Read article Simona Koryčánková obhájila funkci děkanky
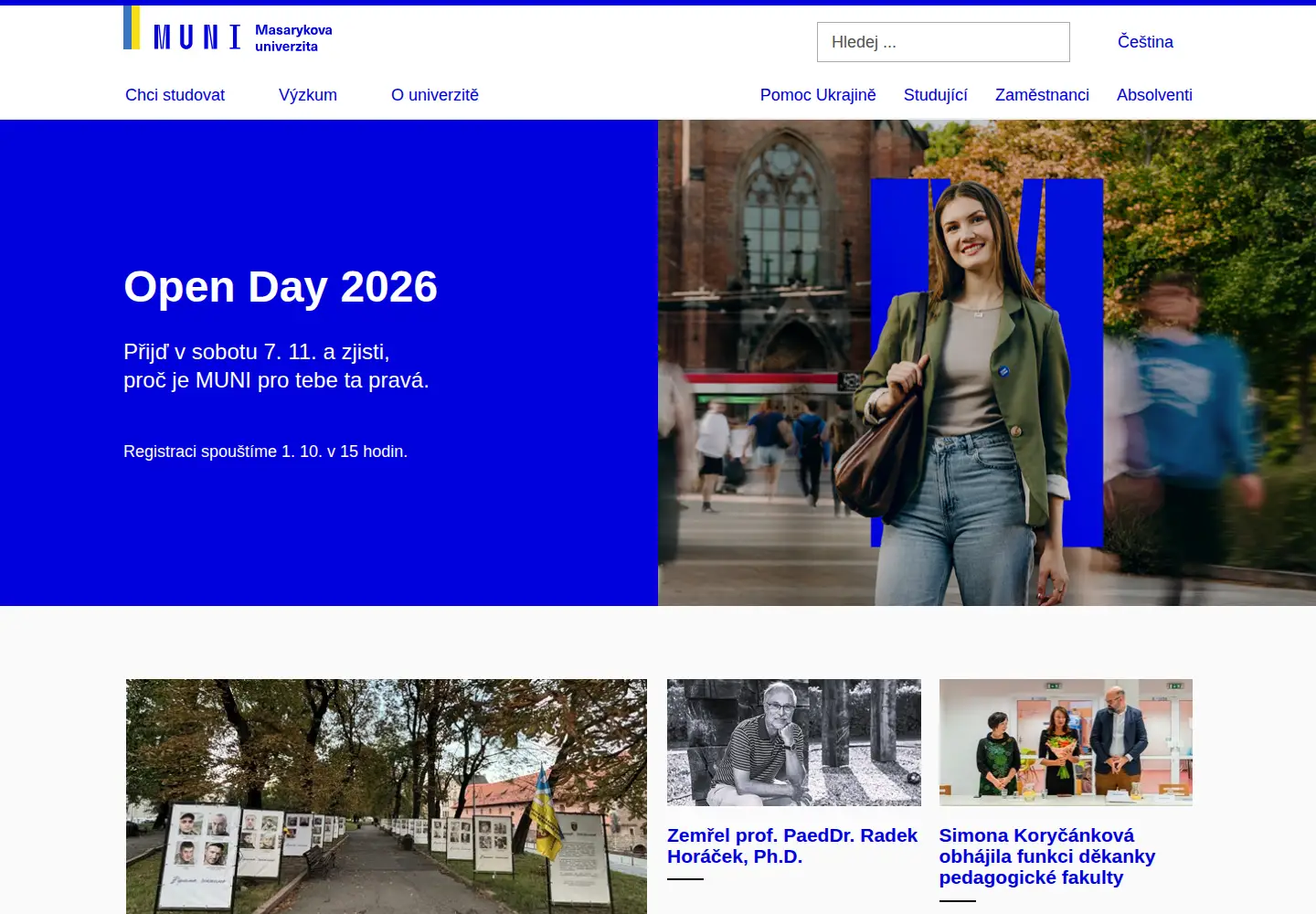This screenshot has height=914, width=1316. point(1047,856)
